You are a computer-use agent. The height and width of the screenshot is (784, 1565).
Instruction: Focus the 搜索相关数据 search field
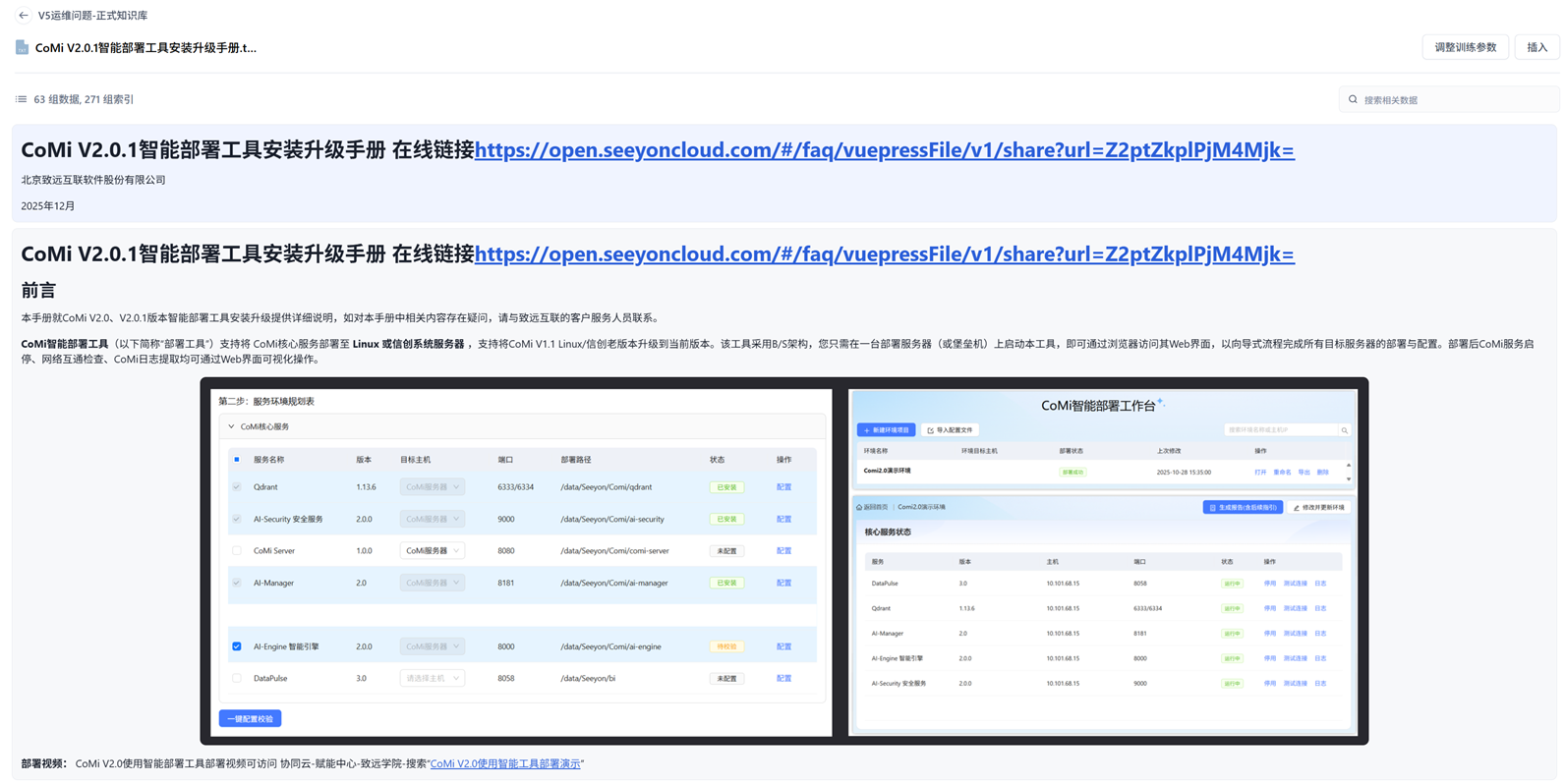click(x=1455, y=99)
